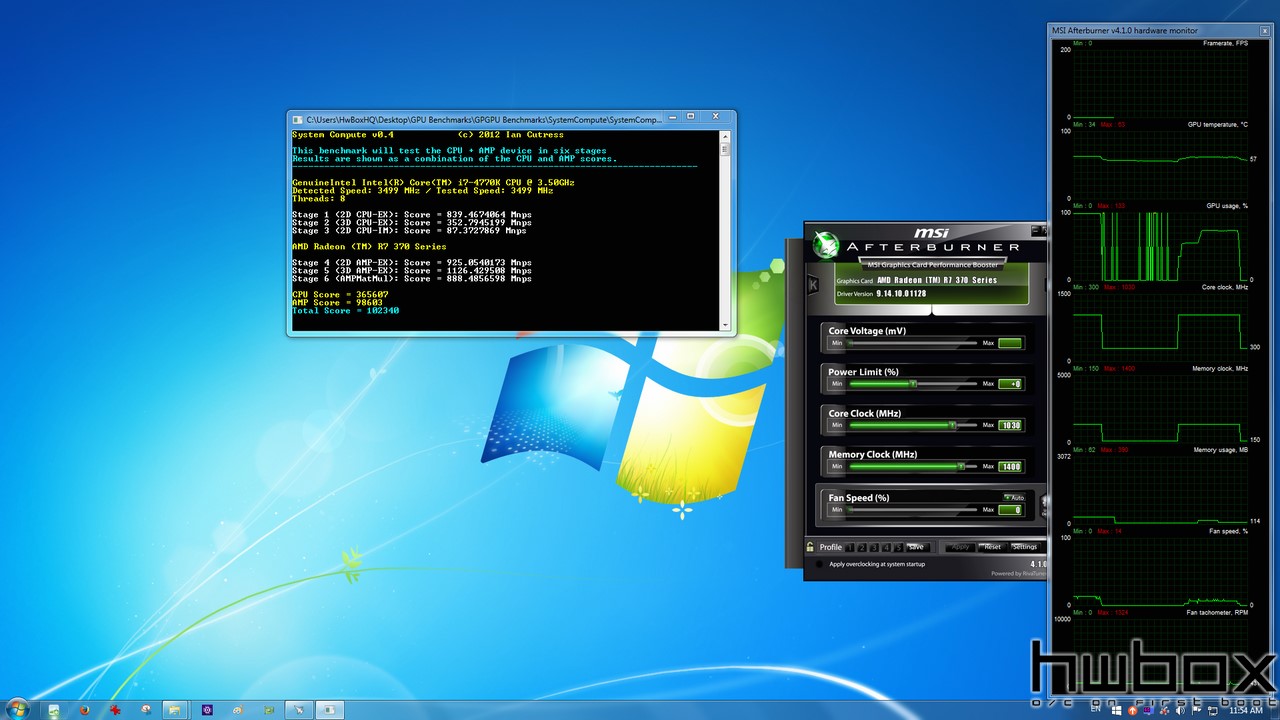Open Firefox from the taskbar
The width and height of the screenshot is (1280, 720).
pyautogui.click(x=85, y=710)
